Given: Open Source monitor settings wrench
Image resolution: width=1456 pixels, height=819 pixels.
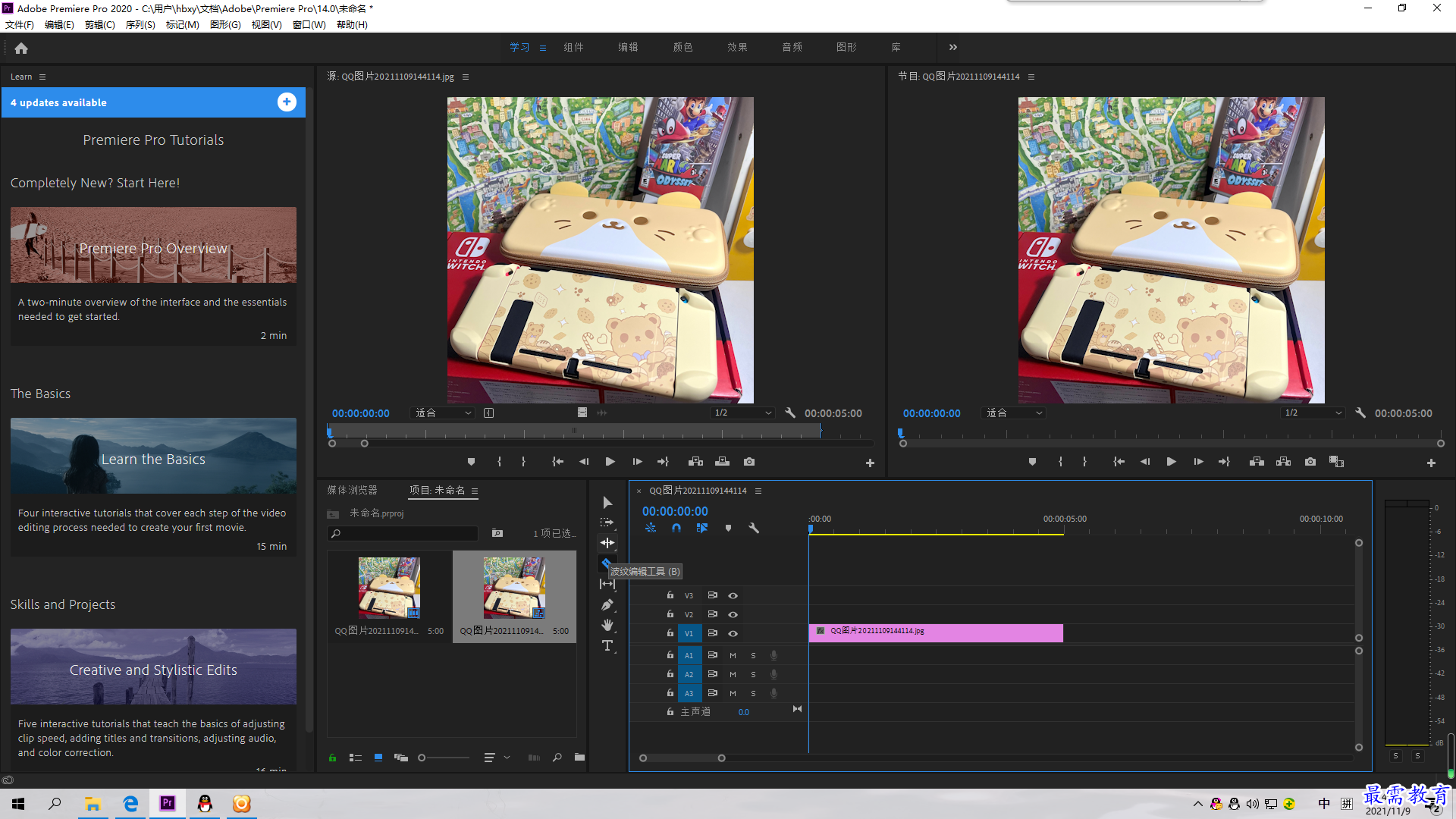Looking at the screenshot, I should (790, 413).
